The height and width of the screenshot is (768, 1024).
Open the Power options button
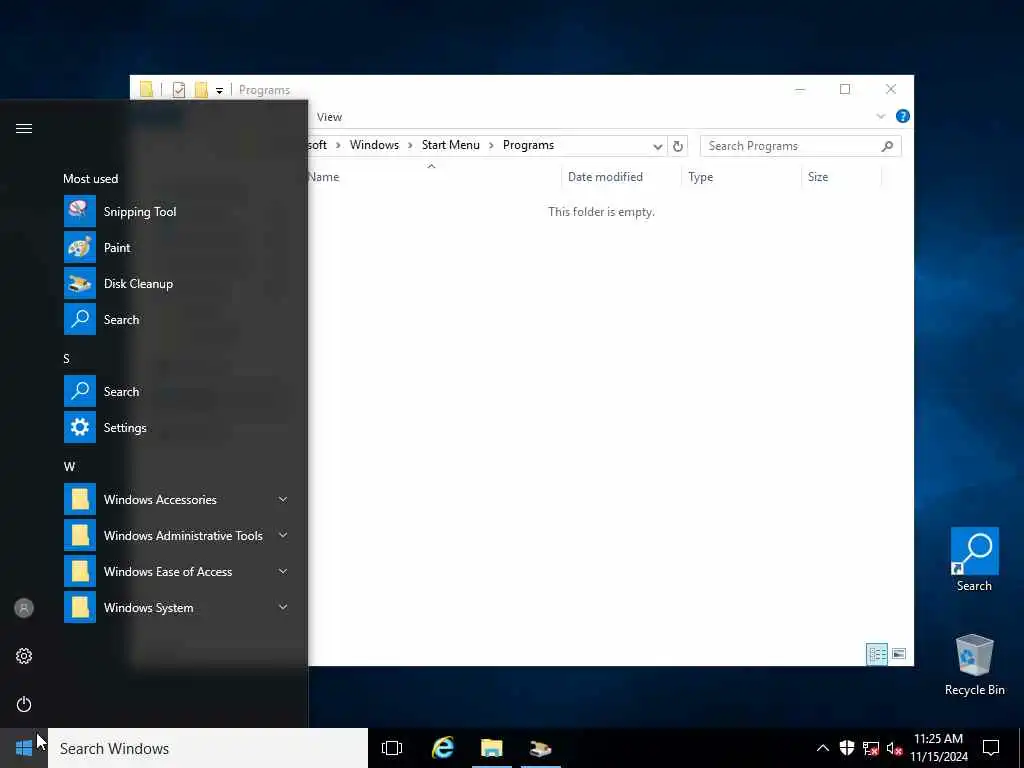pos(24,704)
